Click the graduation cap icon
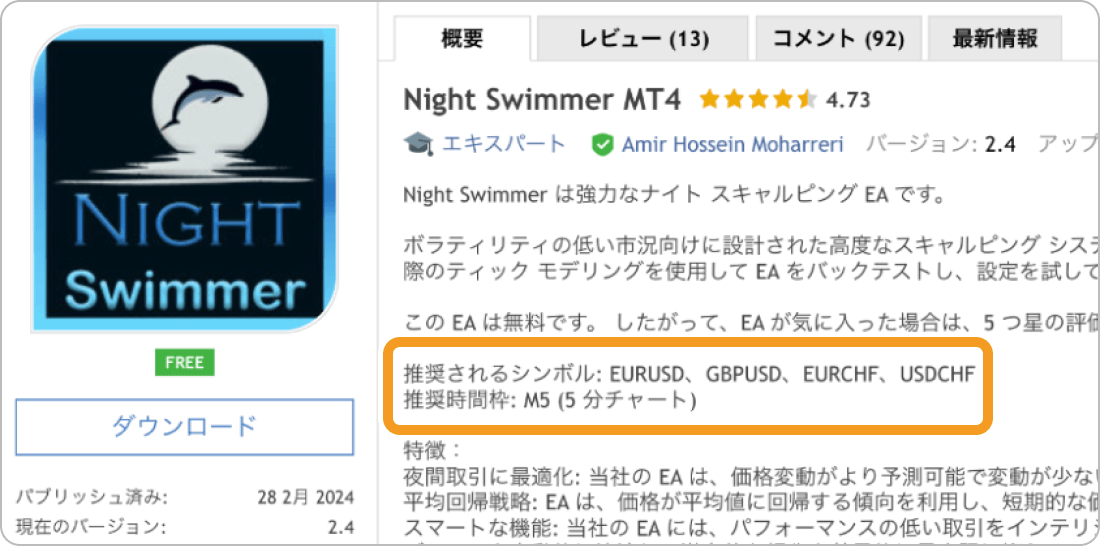 click(418, 144)
